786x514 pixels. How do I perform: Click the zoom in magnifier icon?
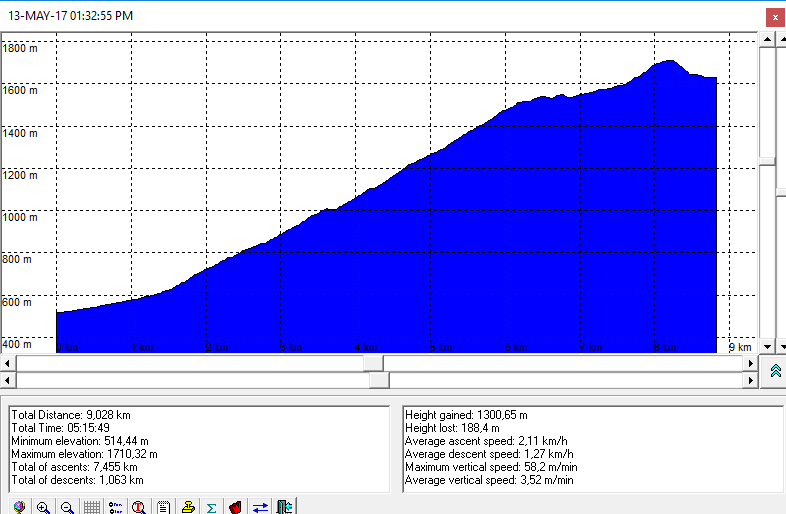[43, 506]
